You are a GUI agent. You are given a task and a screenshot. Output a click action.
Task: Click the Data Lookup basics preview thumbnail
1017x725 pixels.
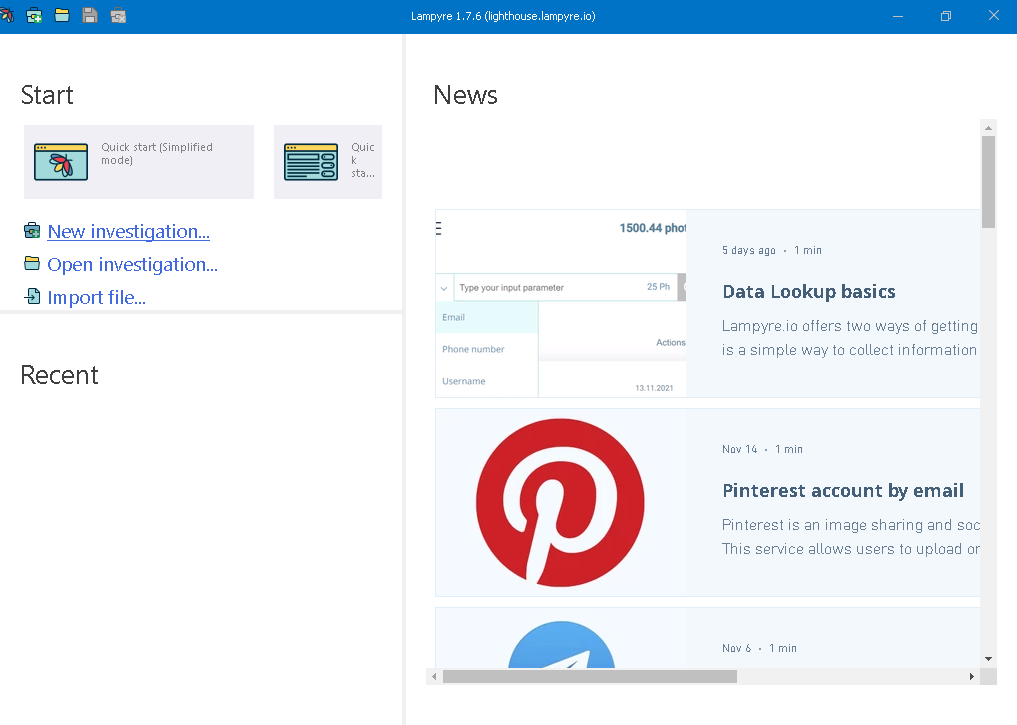pos(561,303)
